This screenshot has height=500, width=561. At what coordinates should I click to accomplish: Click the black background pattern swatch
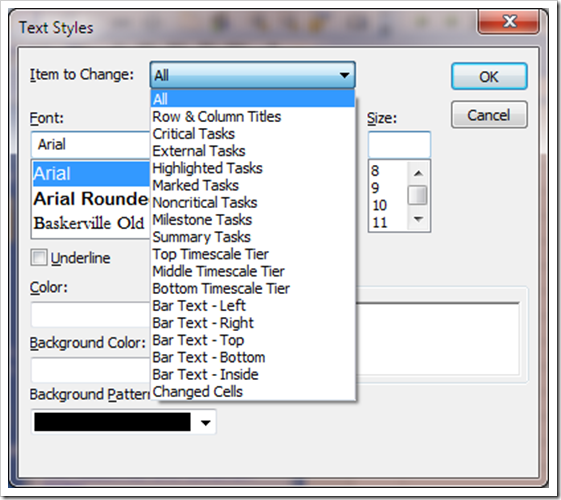112,422
